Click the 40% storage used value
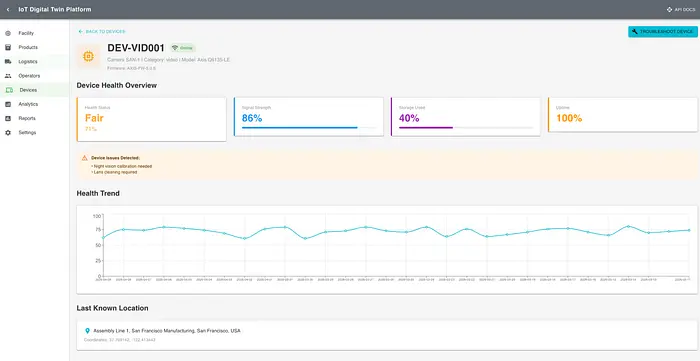The height and width of the screenshot is (361, 700). (x=409, y=118)
